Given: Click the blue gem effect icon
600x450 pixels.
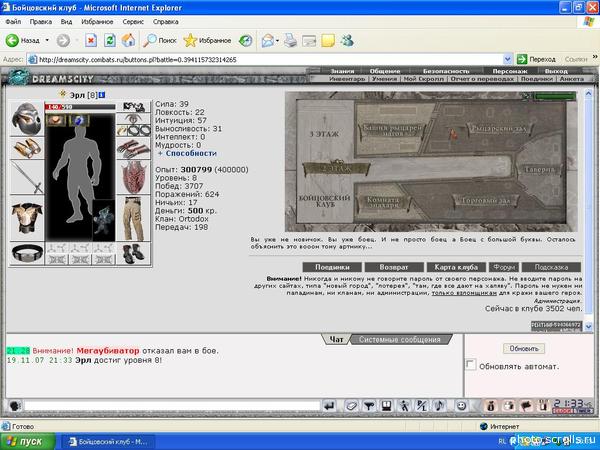Looking at the screenshot, I should point(79,121).
